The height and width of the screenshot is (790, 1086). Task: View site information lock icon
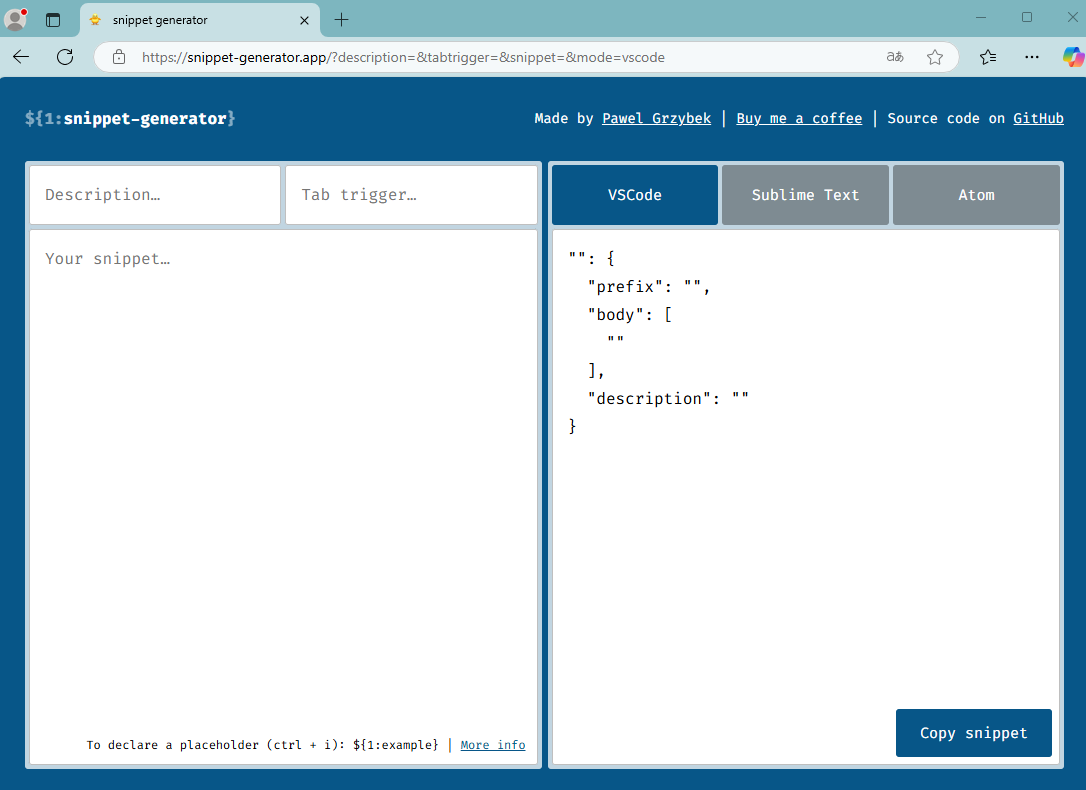click(x=119, y=57)
